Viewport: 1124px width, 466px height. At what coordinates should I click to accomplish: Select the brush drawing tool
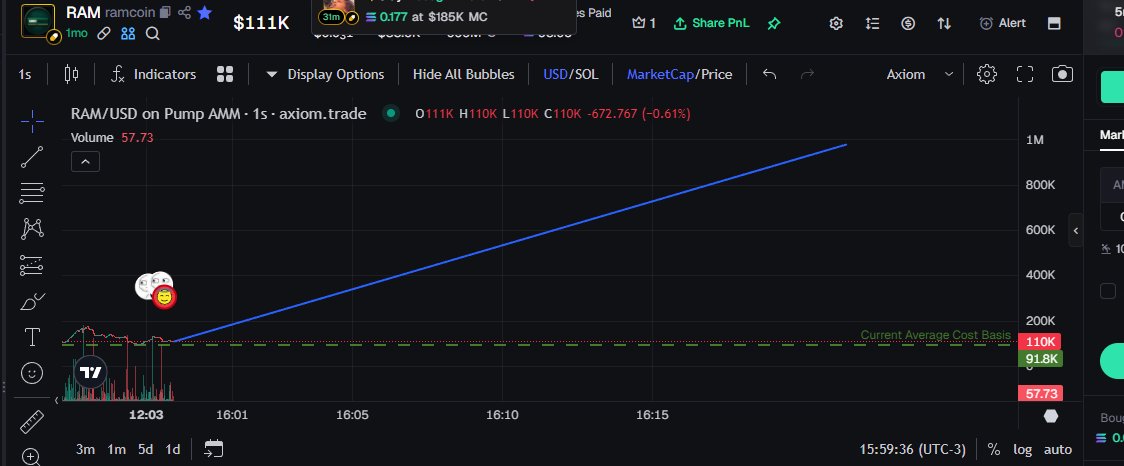coord(32,302)
